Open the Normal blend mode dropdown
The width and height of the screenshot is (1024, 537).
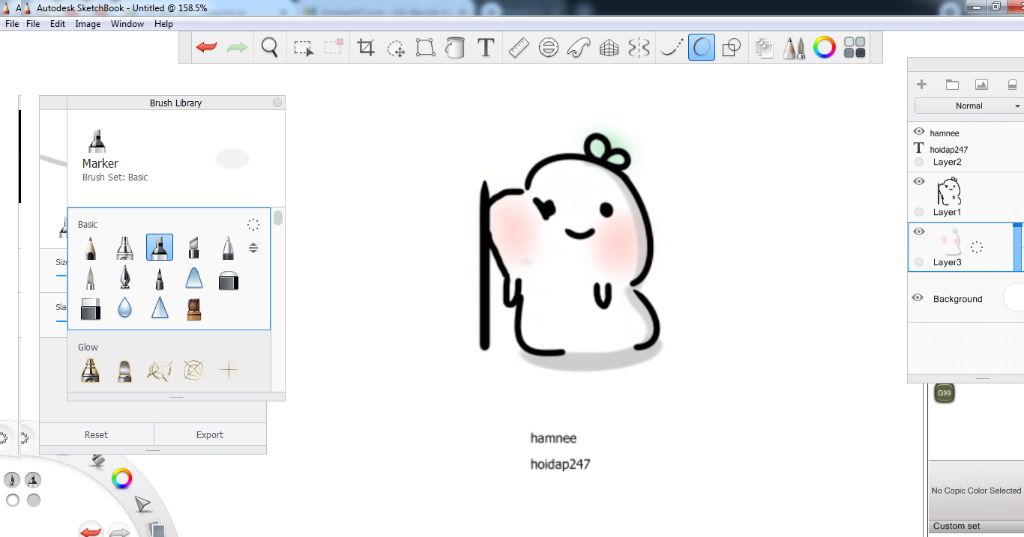coord(968,106)
